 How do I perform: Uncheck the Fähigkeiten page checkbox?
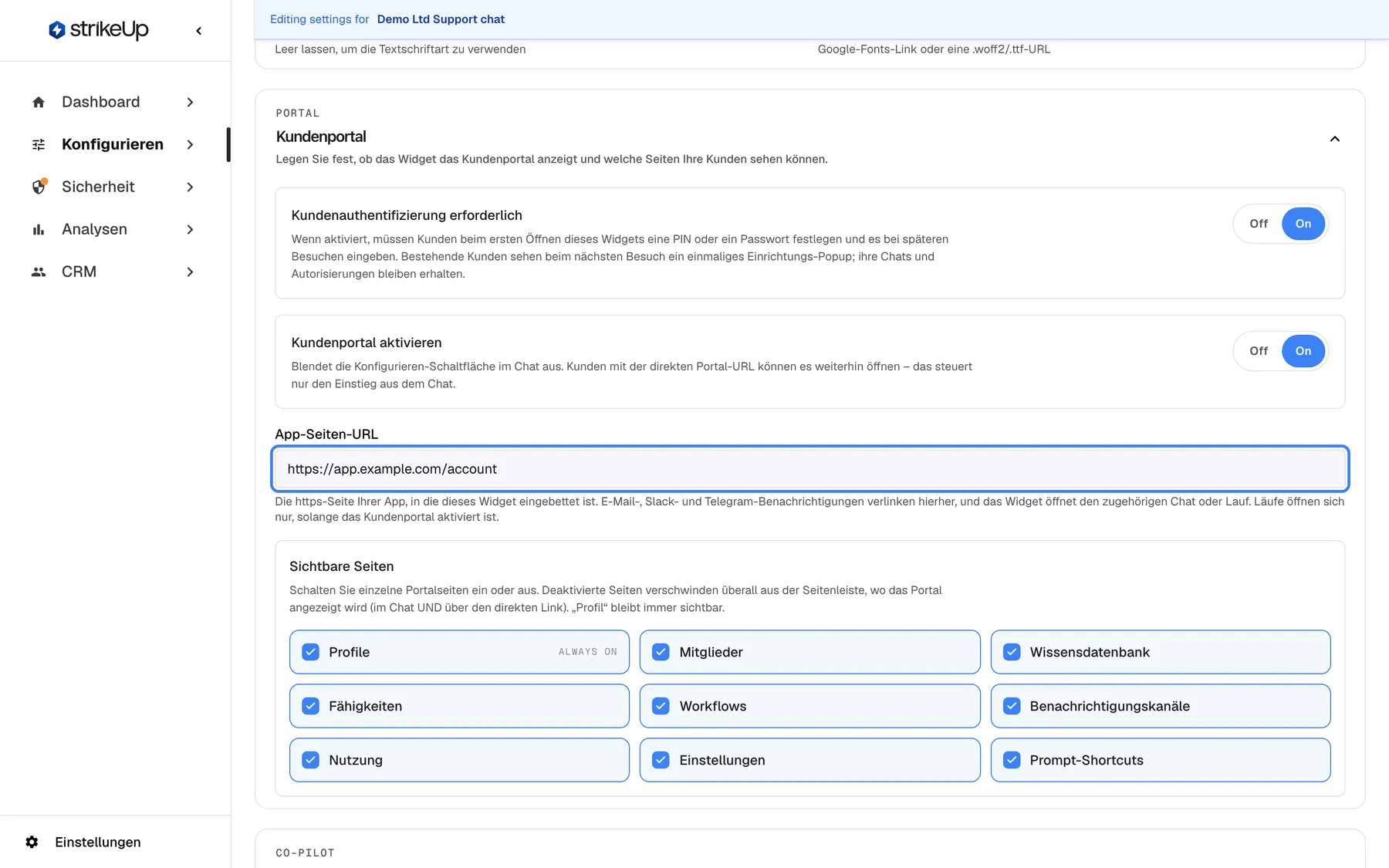click(311, 706)
